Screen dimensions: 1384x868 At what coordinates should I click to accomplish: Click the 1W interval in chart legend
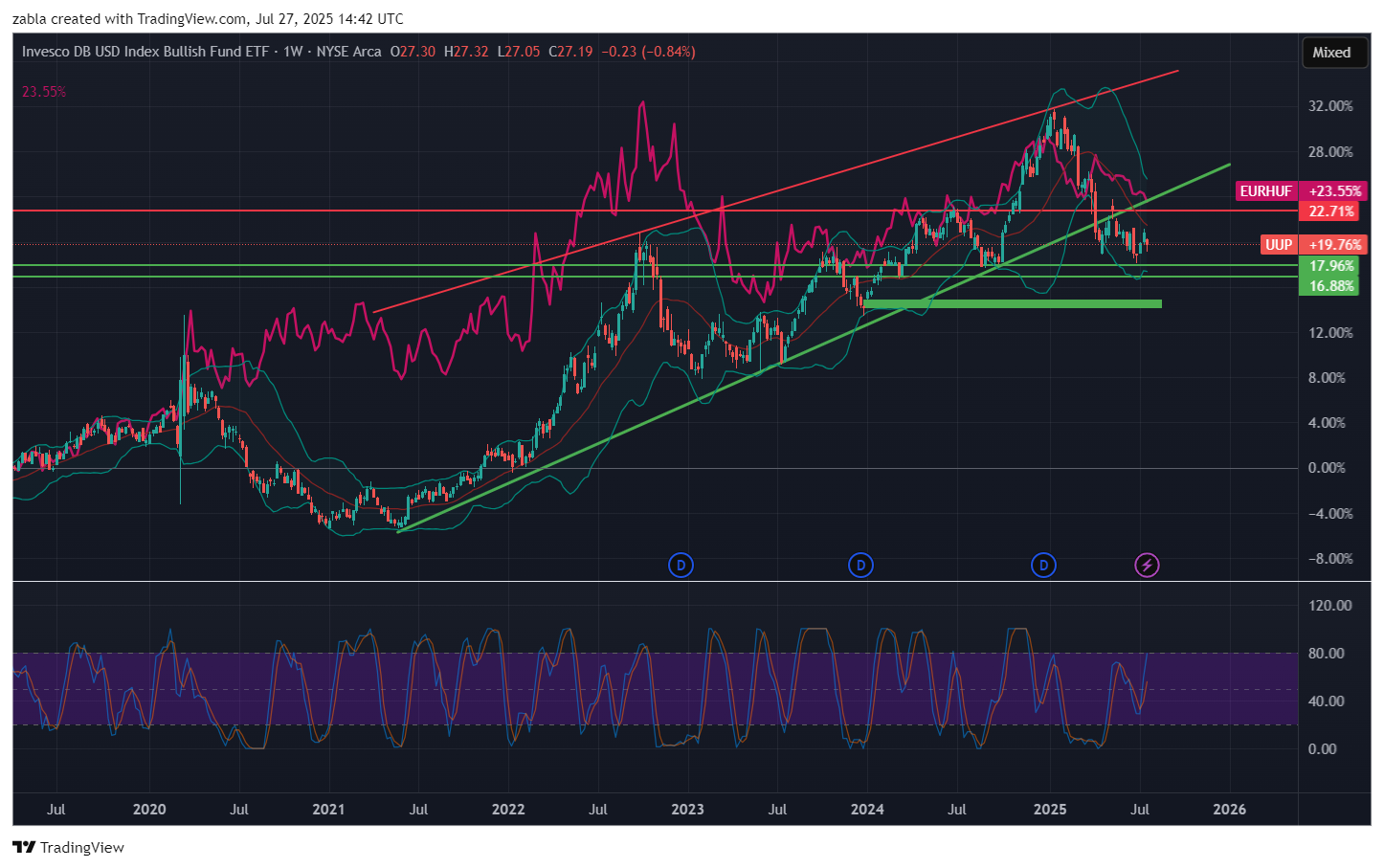[293, 52]
